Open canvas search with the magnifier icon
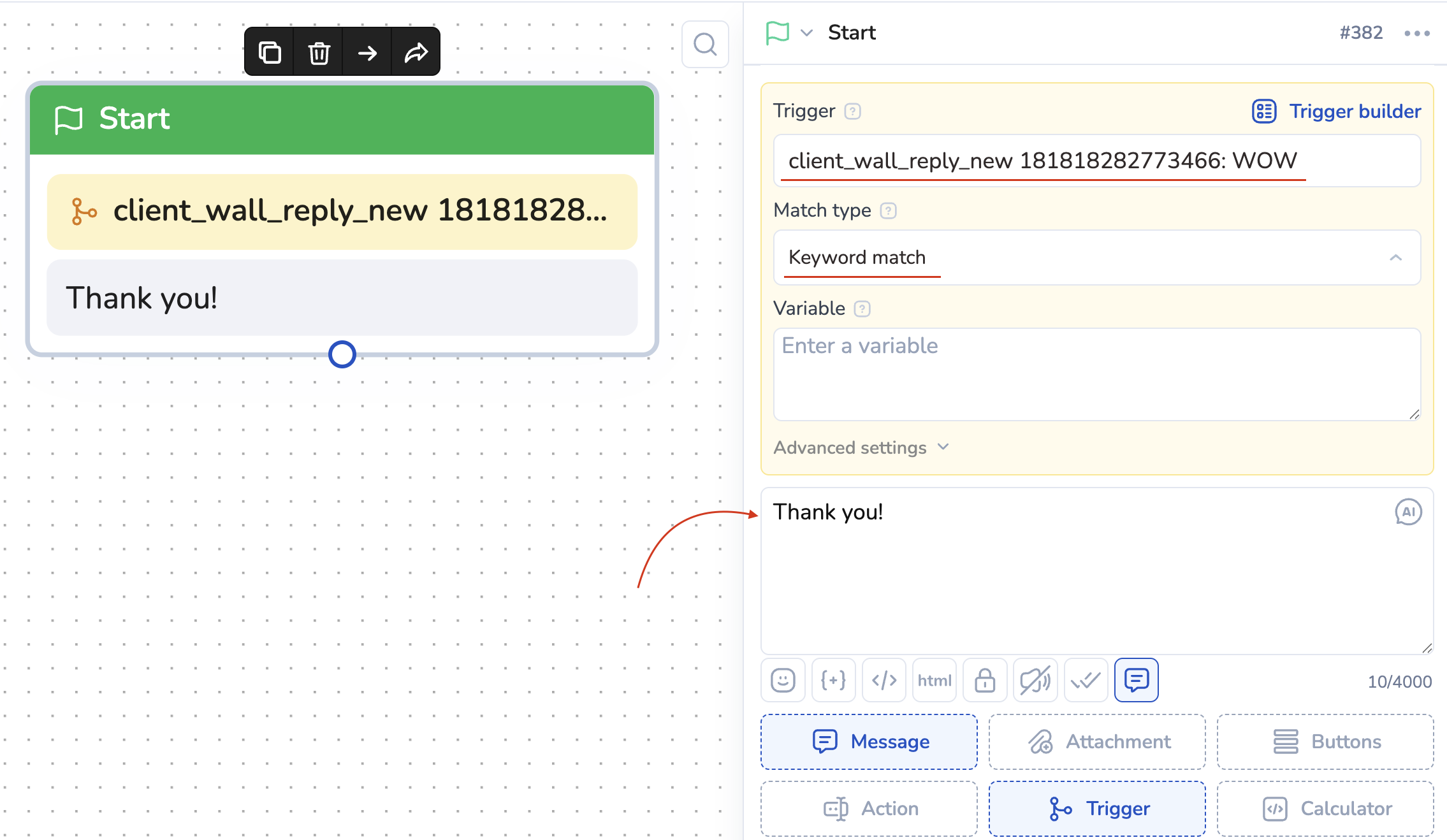The height and width of the screenshot is (840, 1447). point(705,45)
